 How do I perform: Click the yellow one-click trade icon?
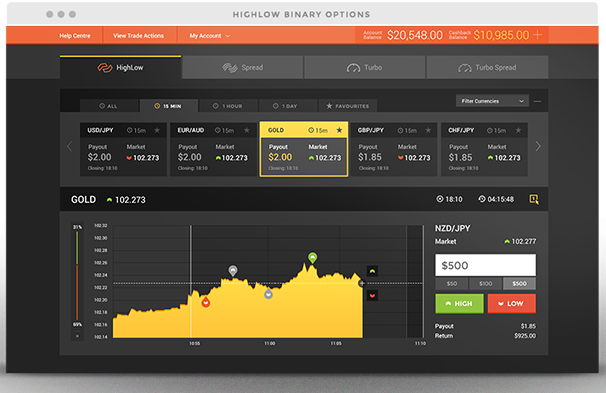click(534, 199)
